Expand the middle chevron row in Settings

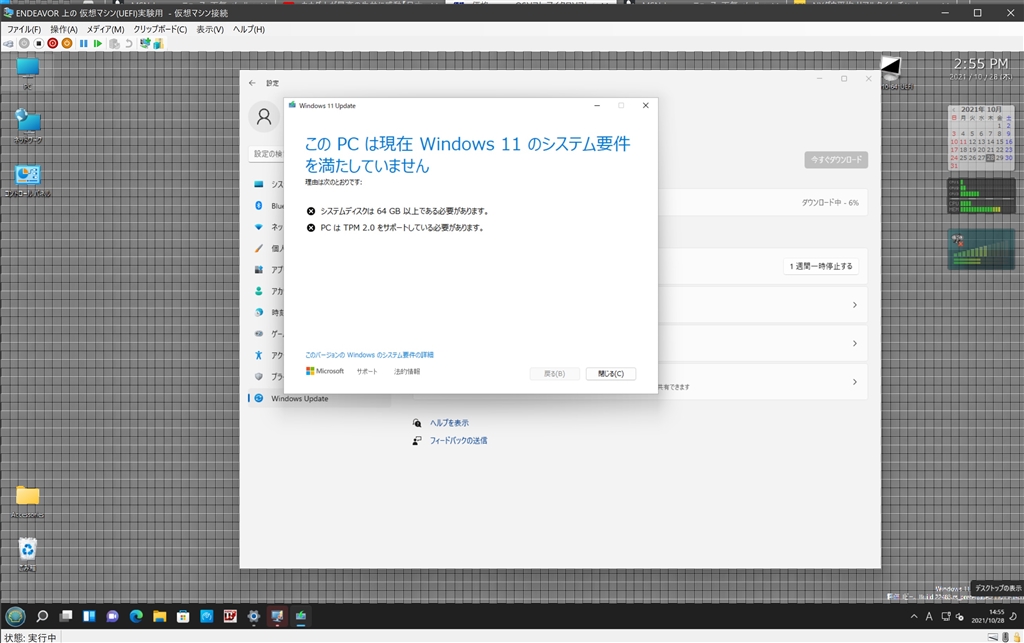point(855,343)
